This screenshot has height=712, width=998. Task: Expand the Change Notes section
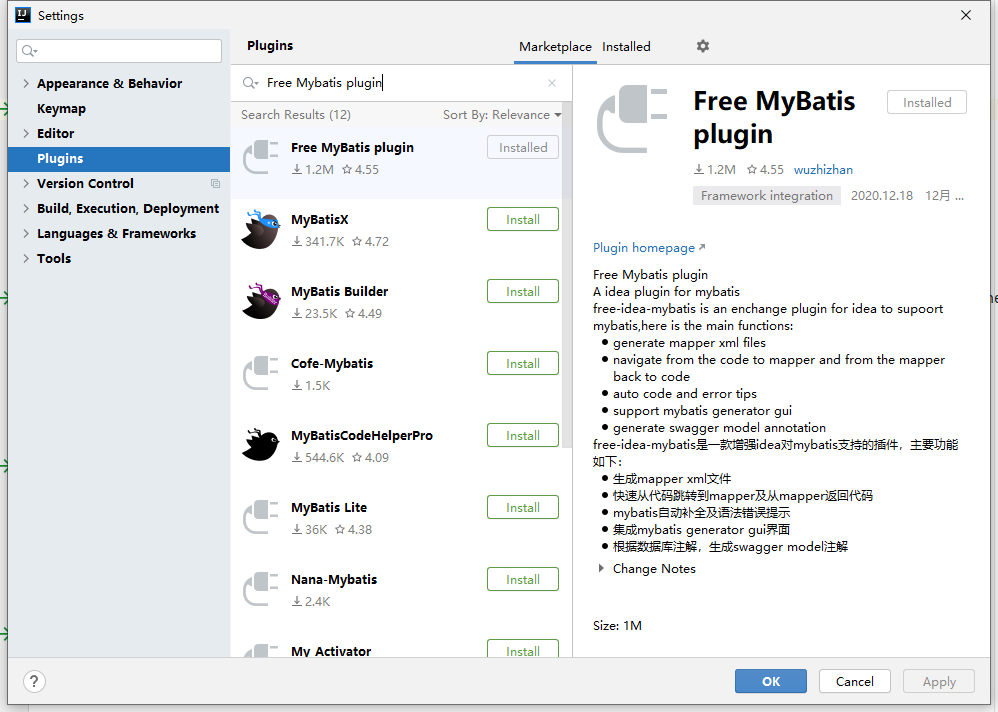click(x=601, y=568)
